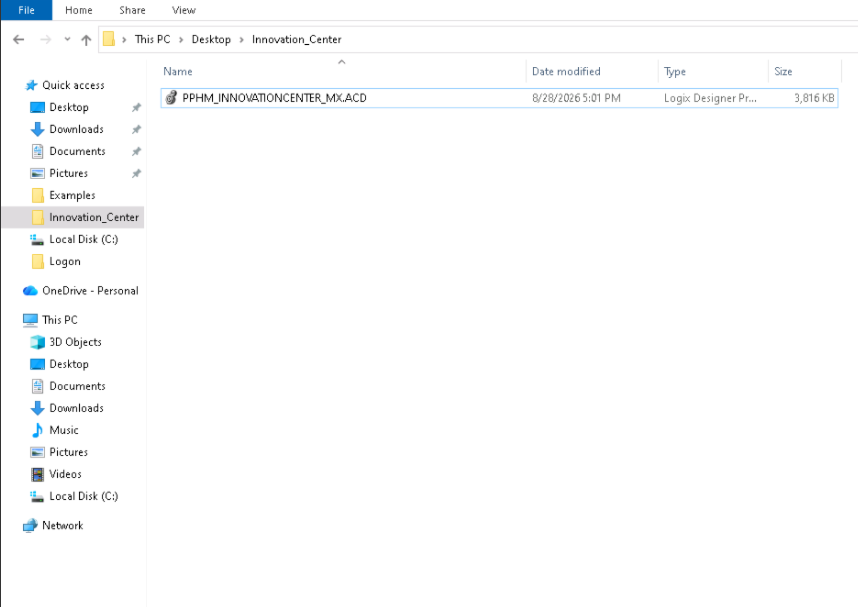858x607 pixels.
Task: Click the Logon folder icon
Action: (38, 261)
